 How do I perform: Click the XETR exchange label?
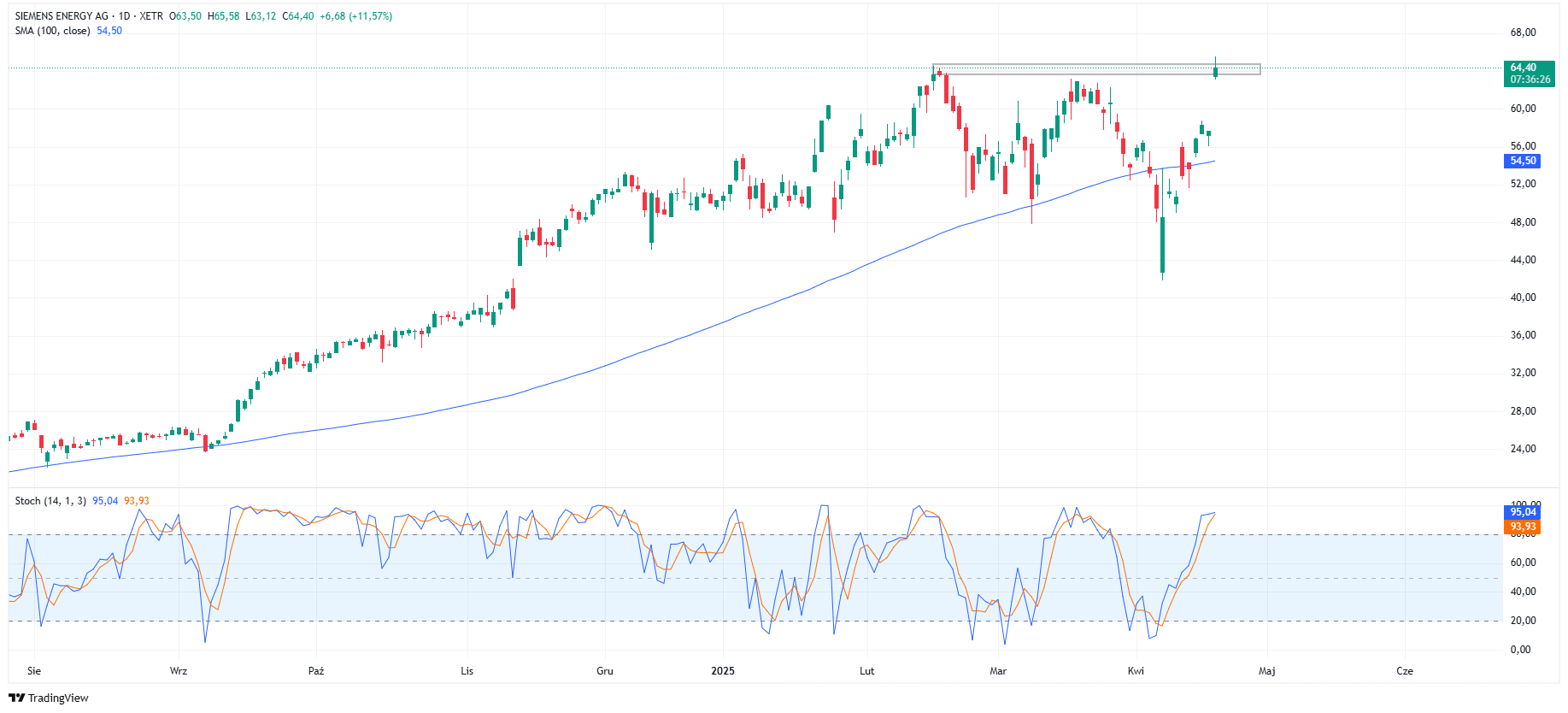coord(151,16)
